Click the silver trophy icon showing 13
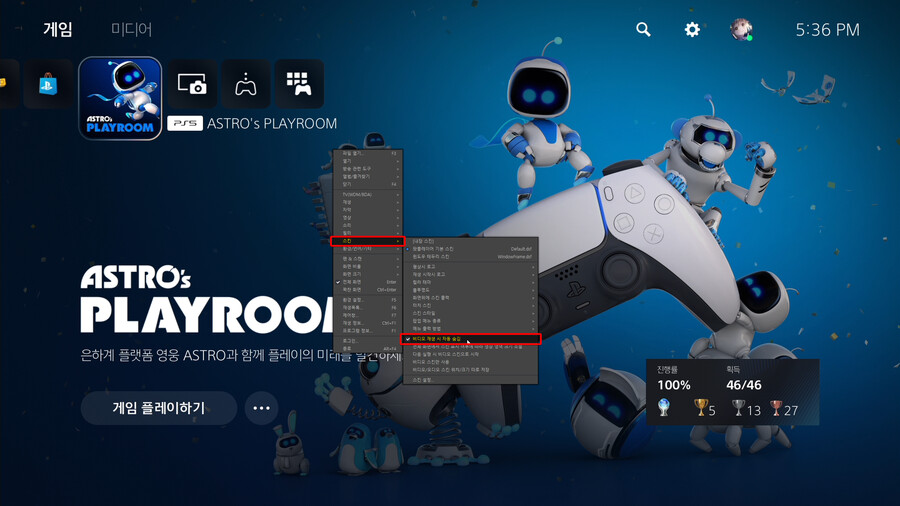Screen dimensions: 900x506 [739, 408]
